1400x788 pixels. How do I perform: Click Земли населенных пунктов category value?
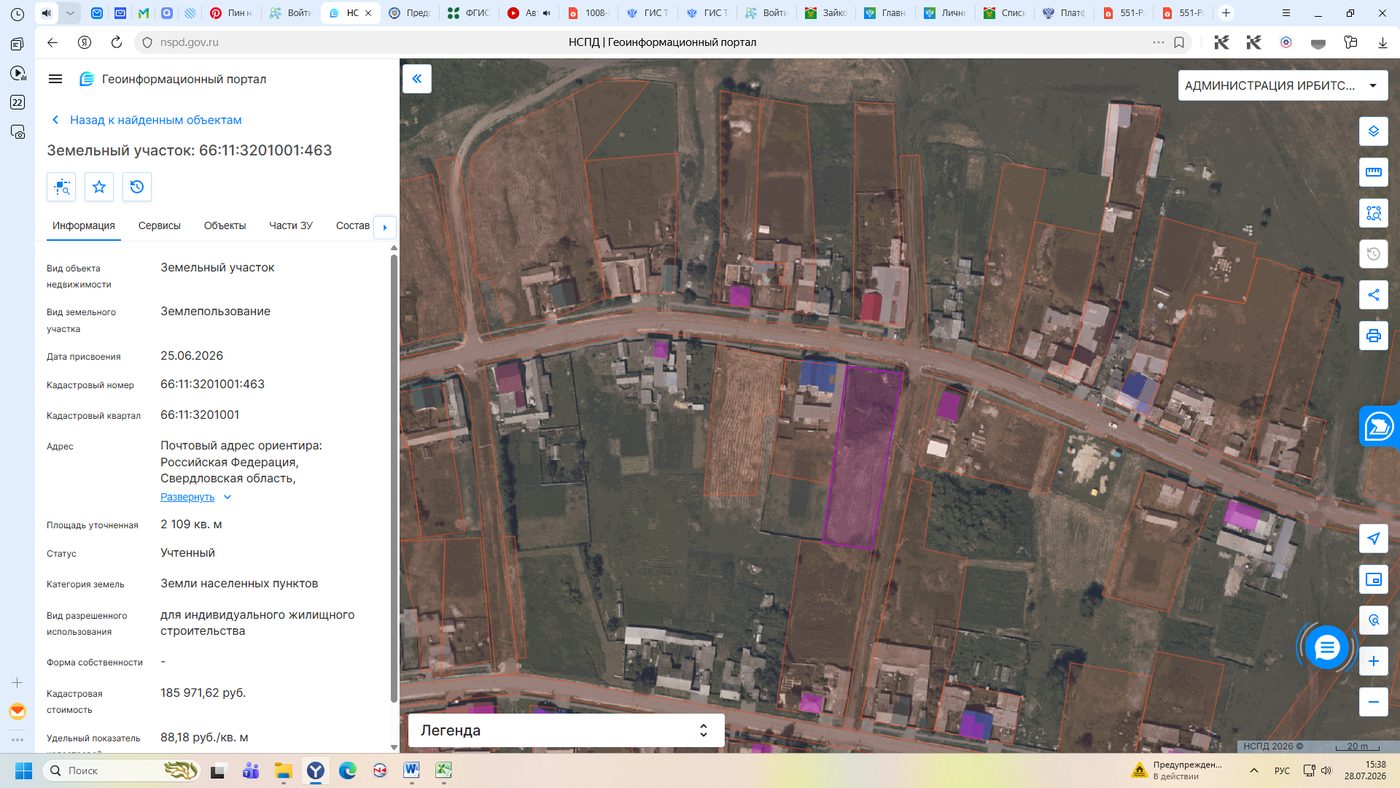coord(240,583)
